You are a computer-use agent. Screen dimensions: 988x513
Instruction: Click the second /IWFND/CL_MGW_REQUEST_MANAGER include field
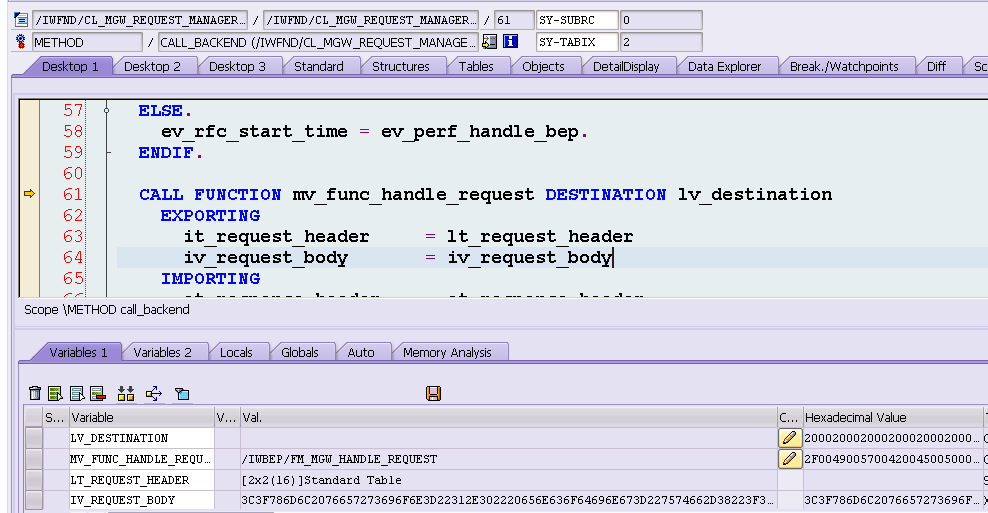pyautogui.click(x=370, y=20)
